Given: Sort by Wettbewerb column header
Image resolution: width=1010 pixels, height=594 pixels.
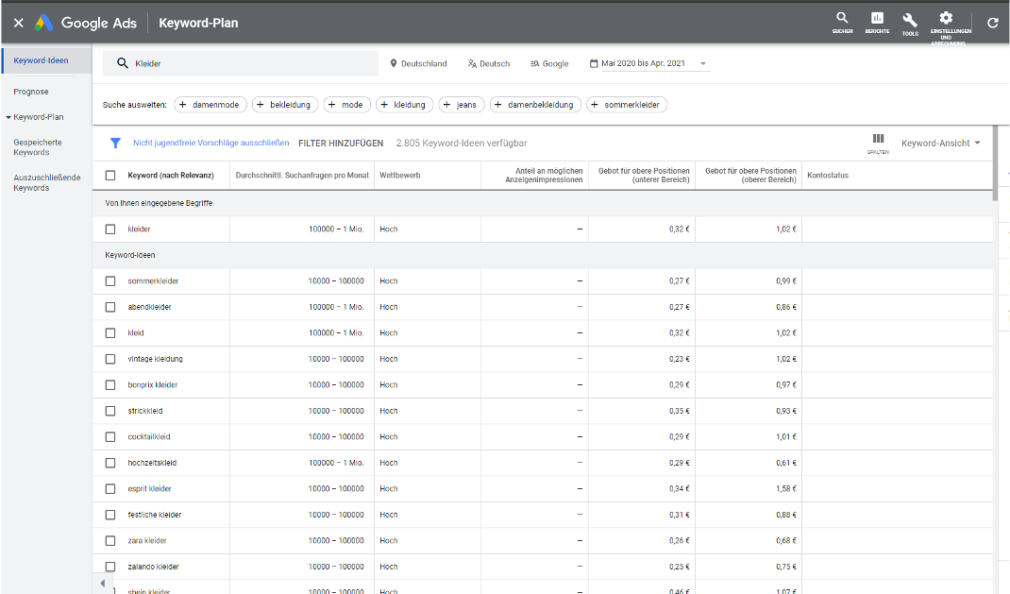Looking at the screenshot, I should click(x=400, y=175).
